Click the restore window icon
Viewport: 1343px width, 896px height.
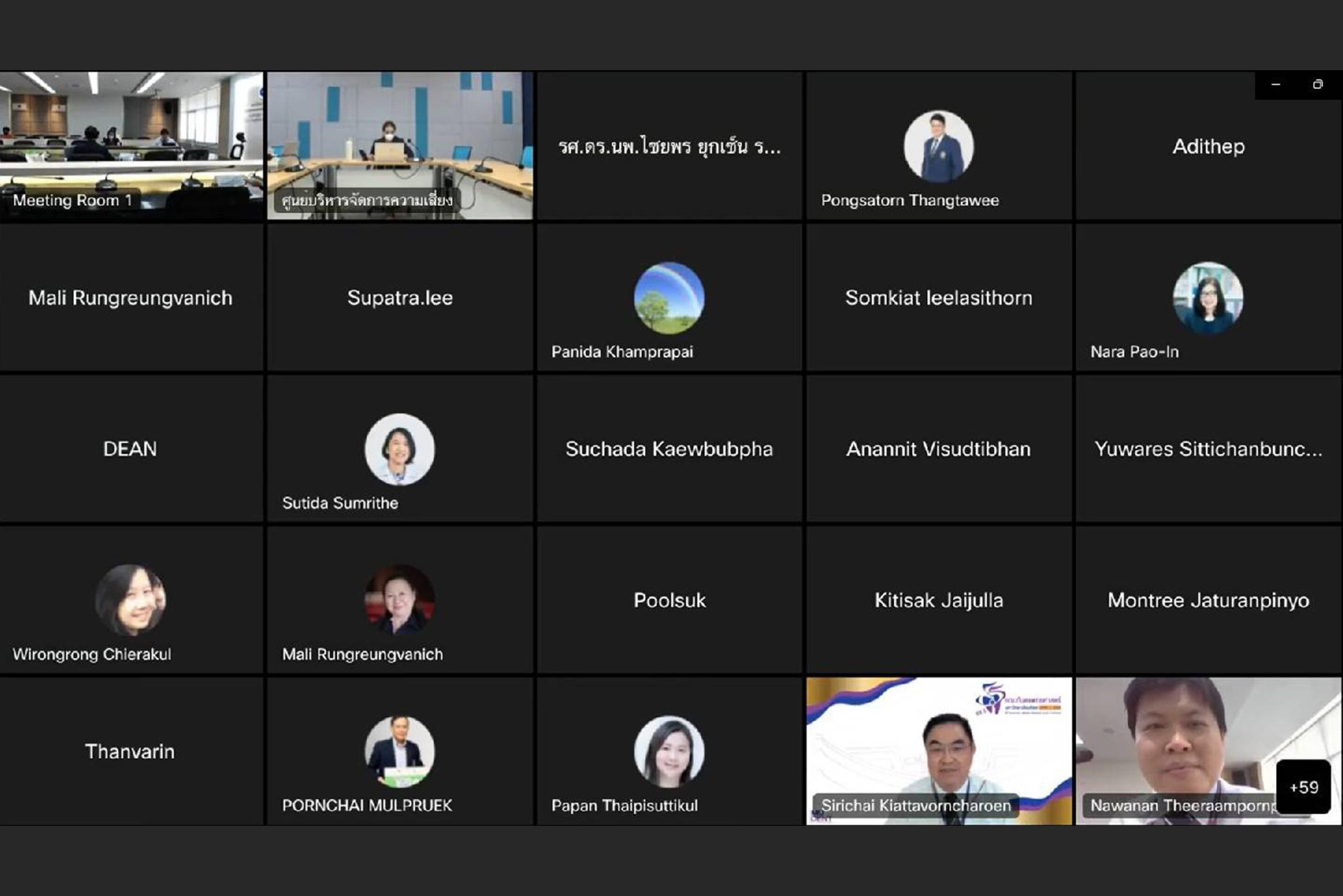pyautogui.click(x=1317, y=85)
